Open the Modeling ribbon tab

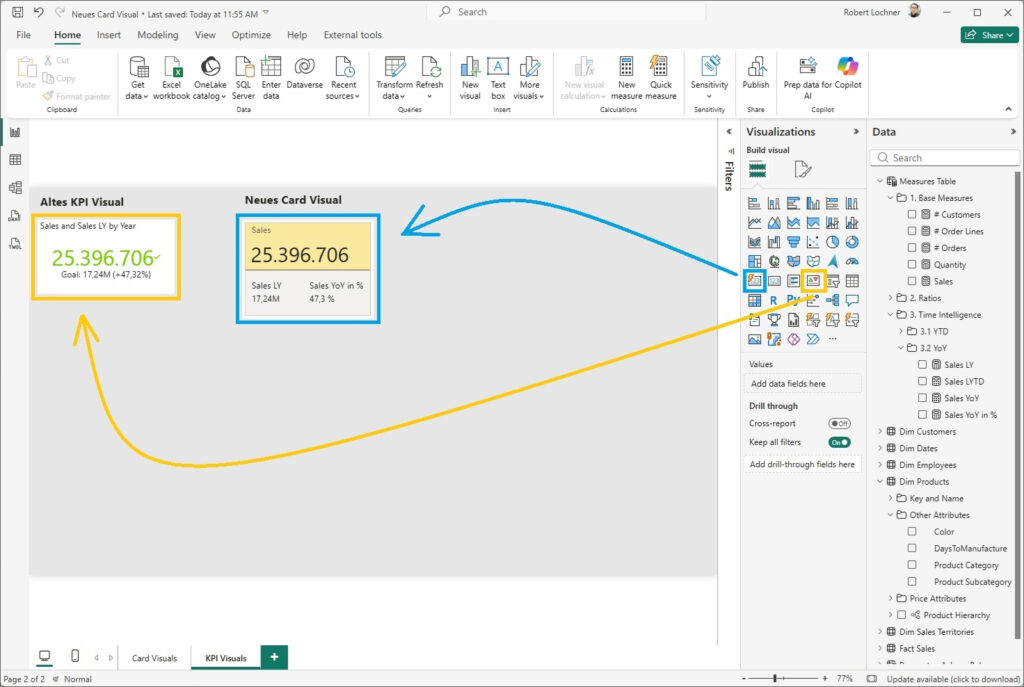(158, 35)
